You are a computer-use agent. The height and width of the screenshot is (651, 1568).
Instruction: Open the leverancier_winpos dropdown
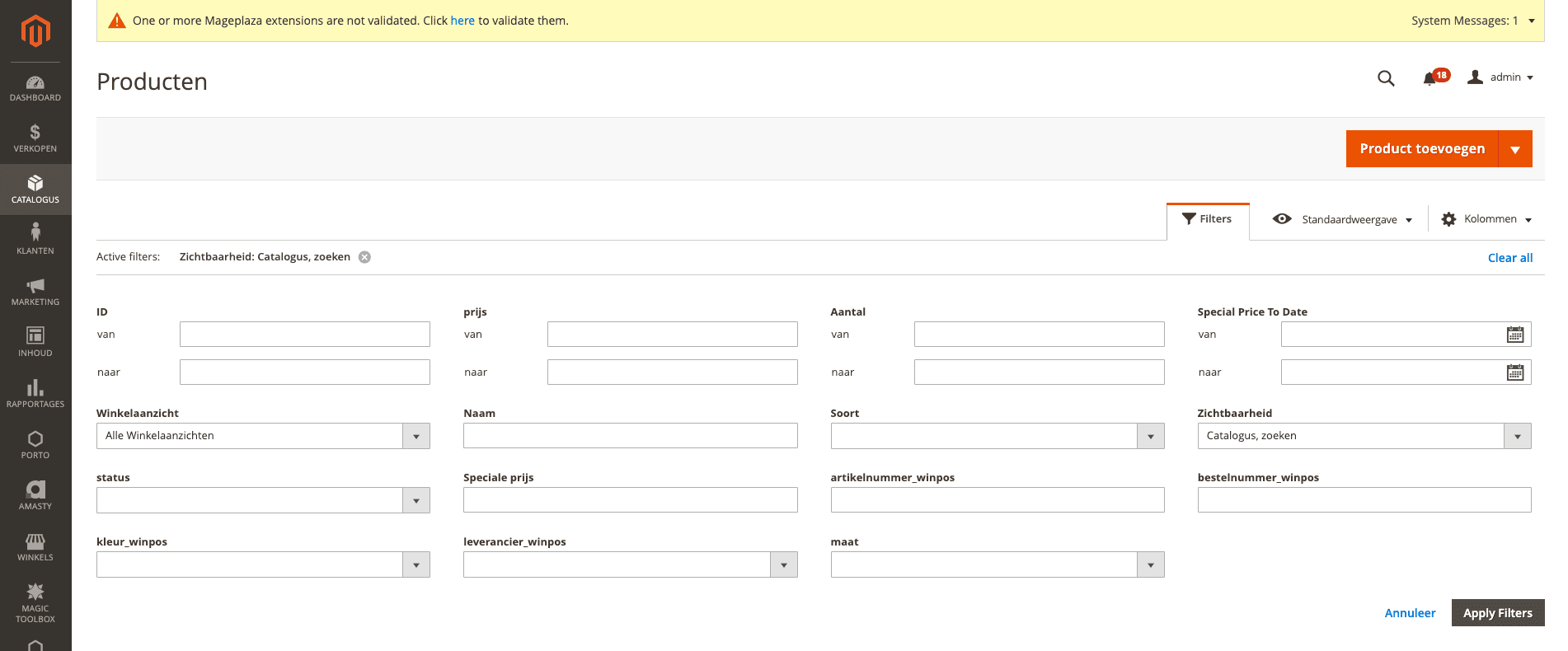point(631,564)
